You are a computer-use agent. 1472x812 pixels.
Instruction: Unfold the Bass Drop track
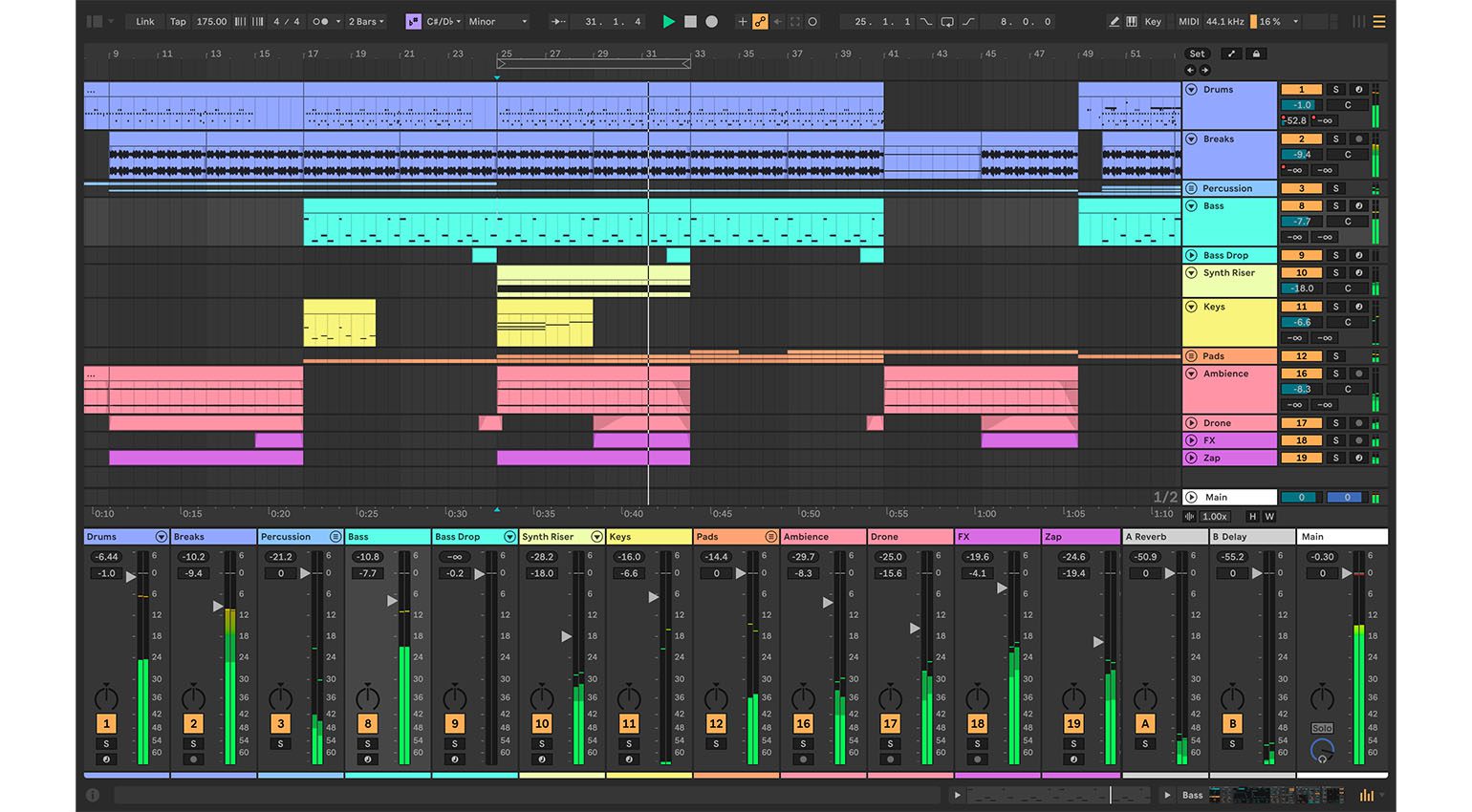point(1192,256)
